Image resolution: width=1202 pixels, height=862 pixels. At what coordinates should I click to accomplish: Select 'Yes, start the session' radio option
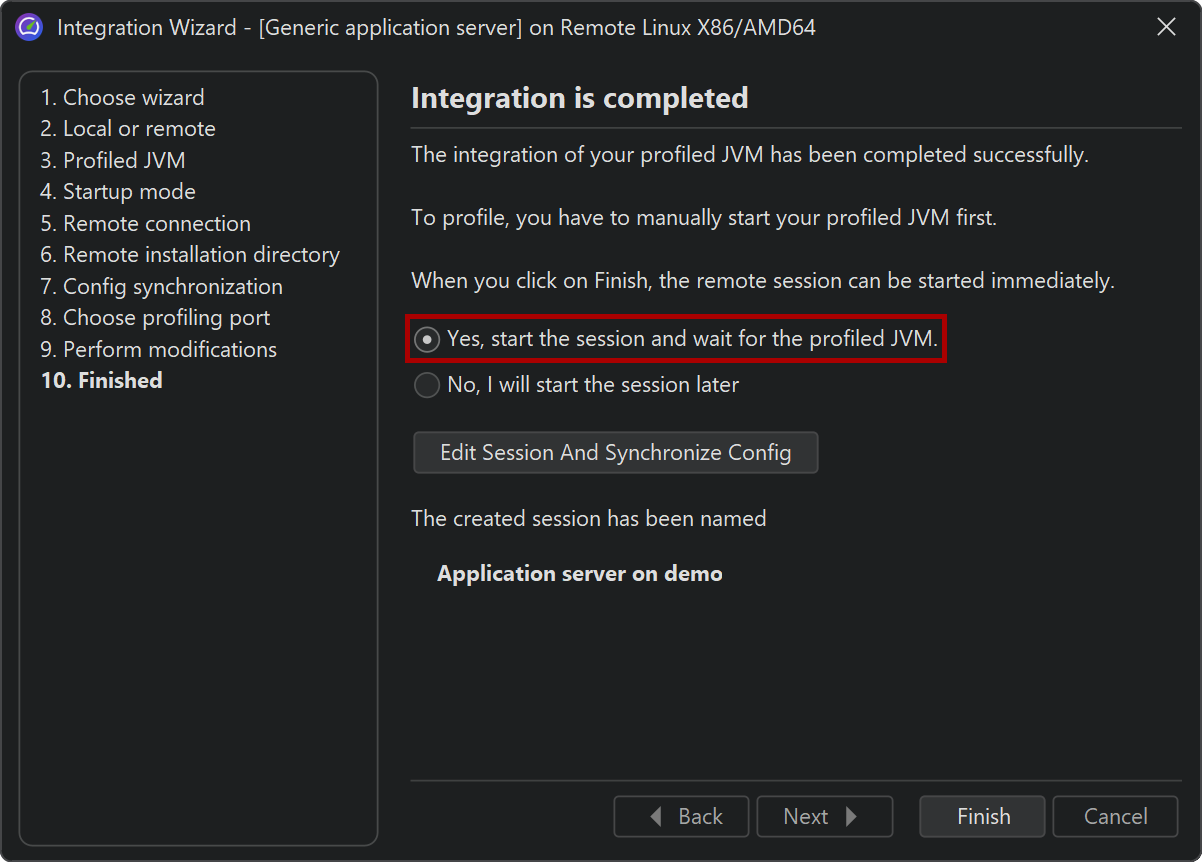[427, 340]
